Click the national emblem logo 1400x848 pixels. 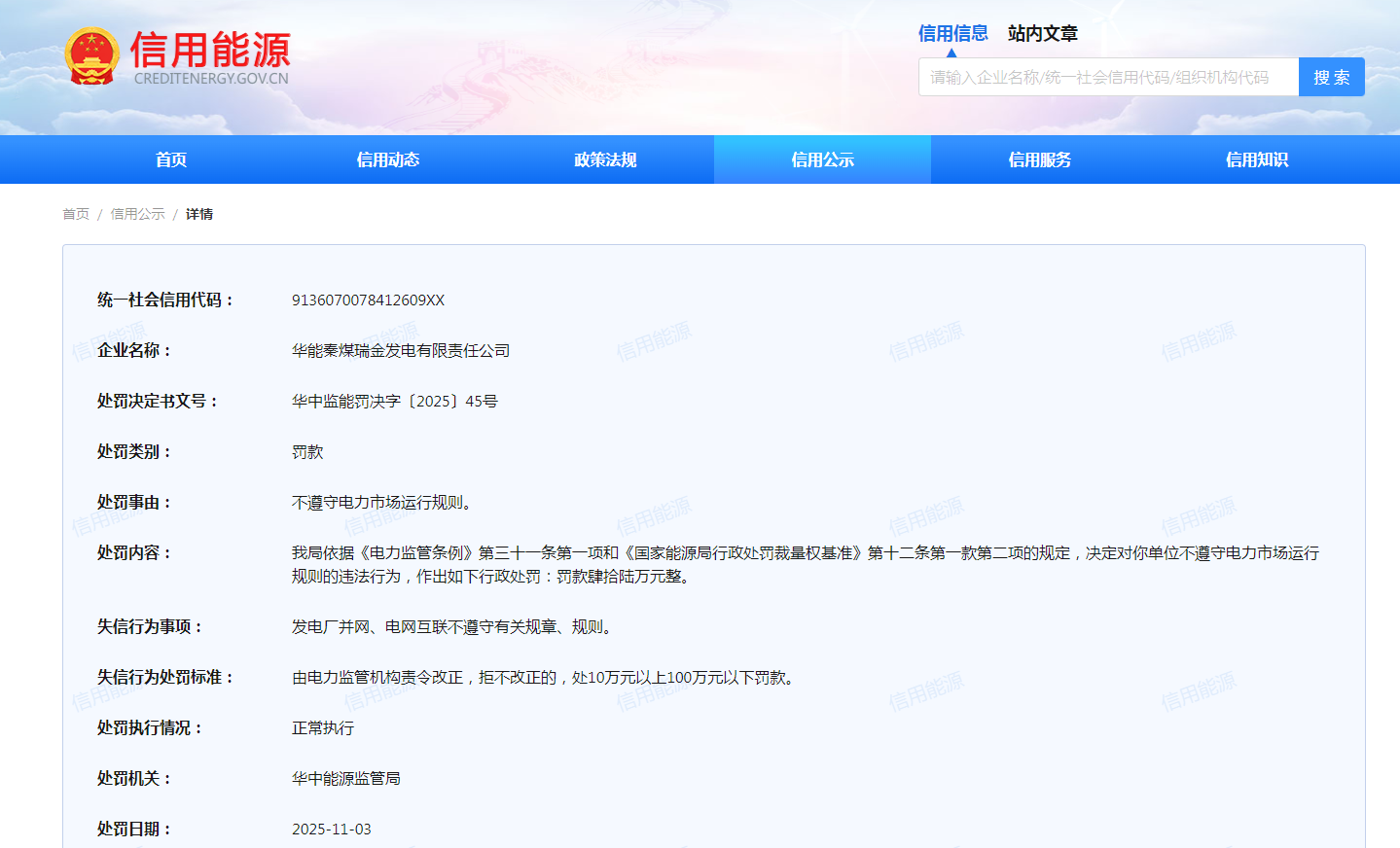click(90, 55)
